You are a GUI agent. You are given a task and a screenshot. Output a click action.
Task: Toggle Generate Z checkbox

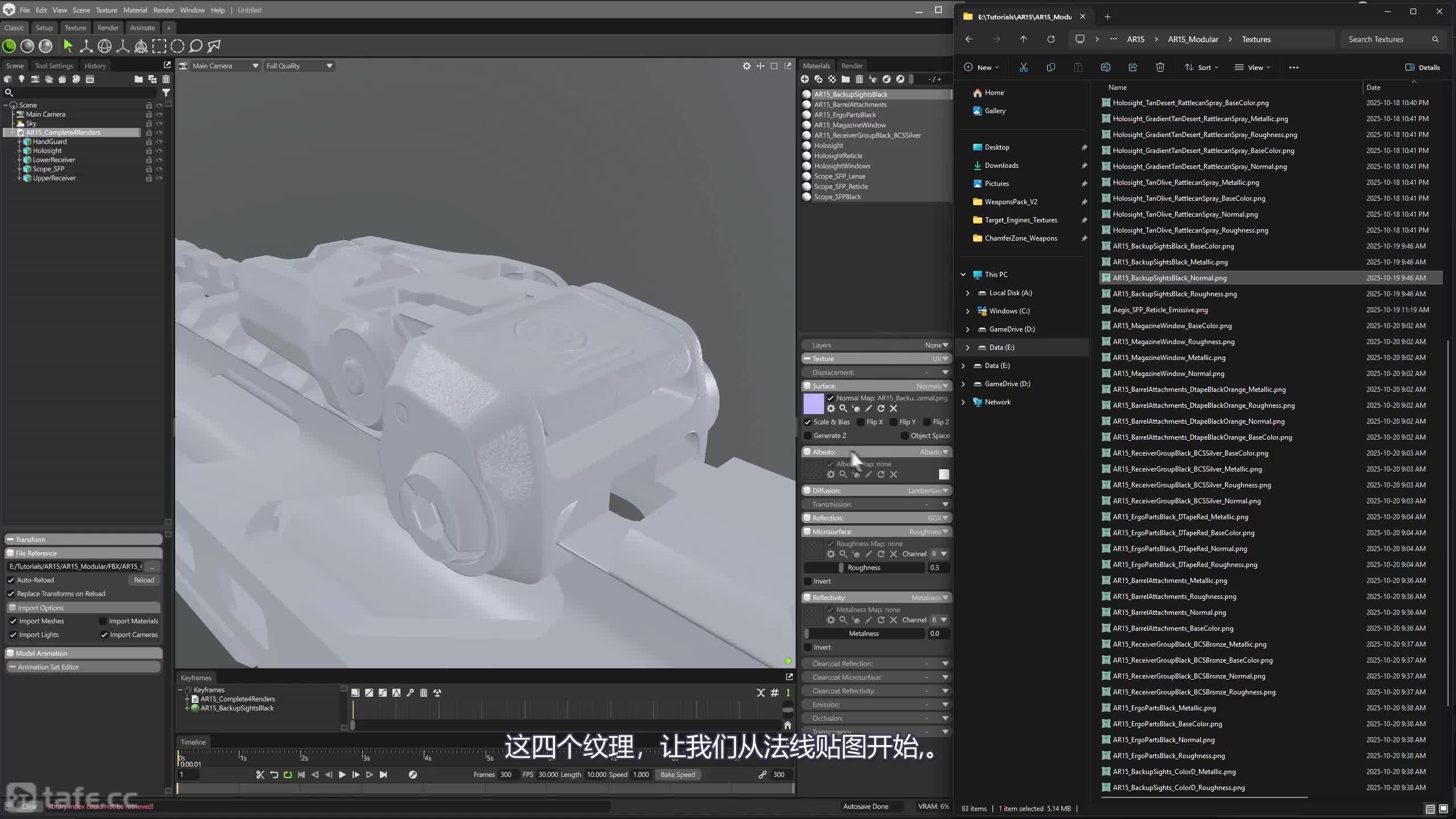[808, 436]
